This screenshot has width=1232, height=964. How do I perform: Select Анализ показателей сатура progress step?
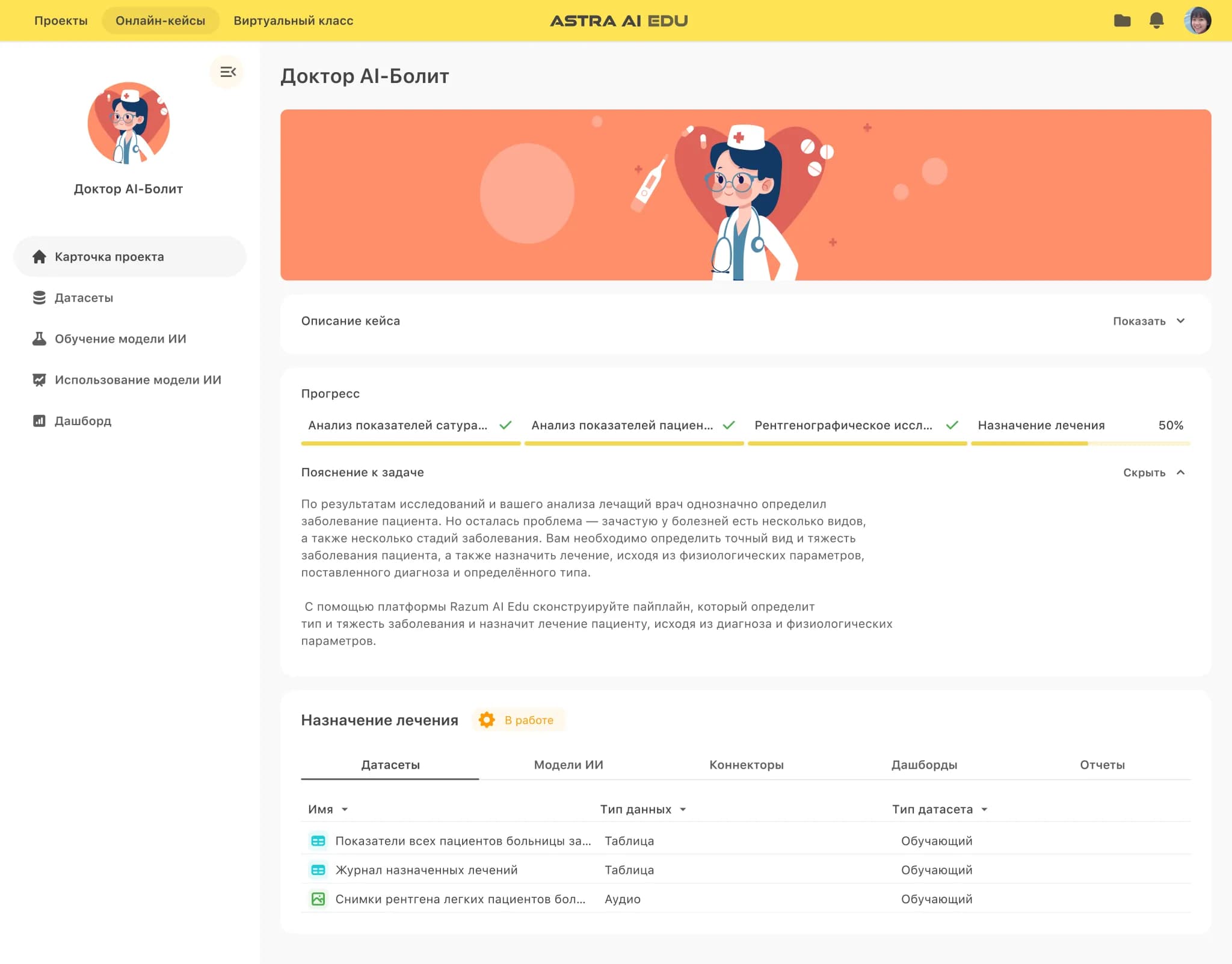click(x=411, y=427)
